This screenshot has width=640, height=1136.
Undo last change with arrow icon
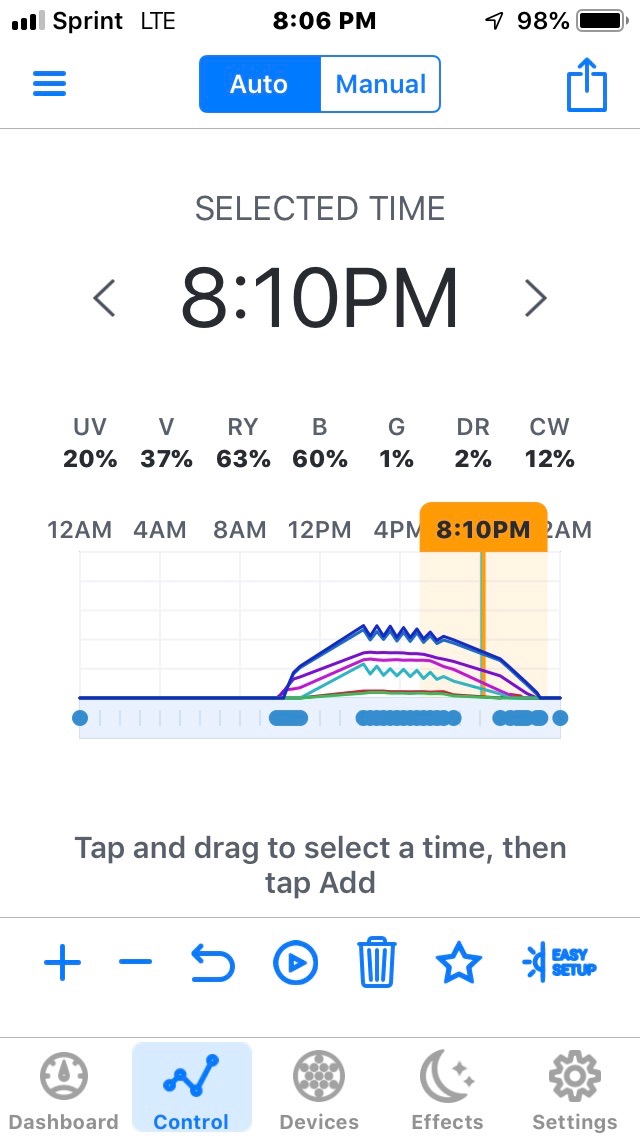(213, 963)
